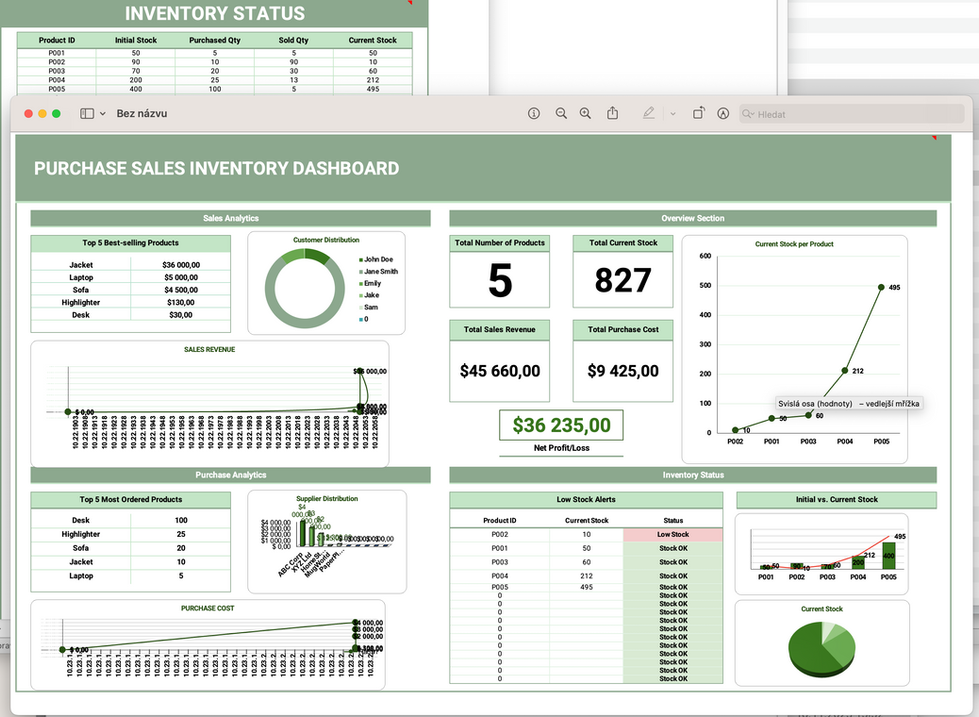The height and width of the screenshot is (717, 979).
Task: Click Jane Smith legend entry
Action: point(378,271)
